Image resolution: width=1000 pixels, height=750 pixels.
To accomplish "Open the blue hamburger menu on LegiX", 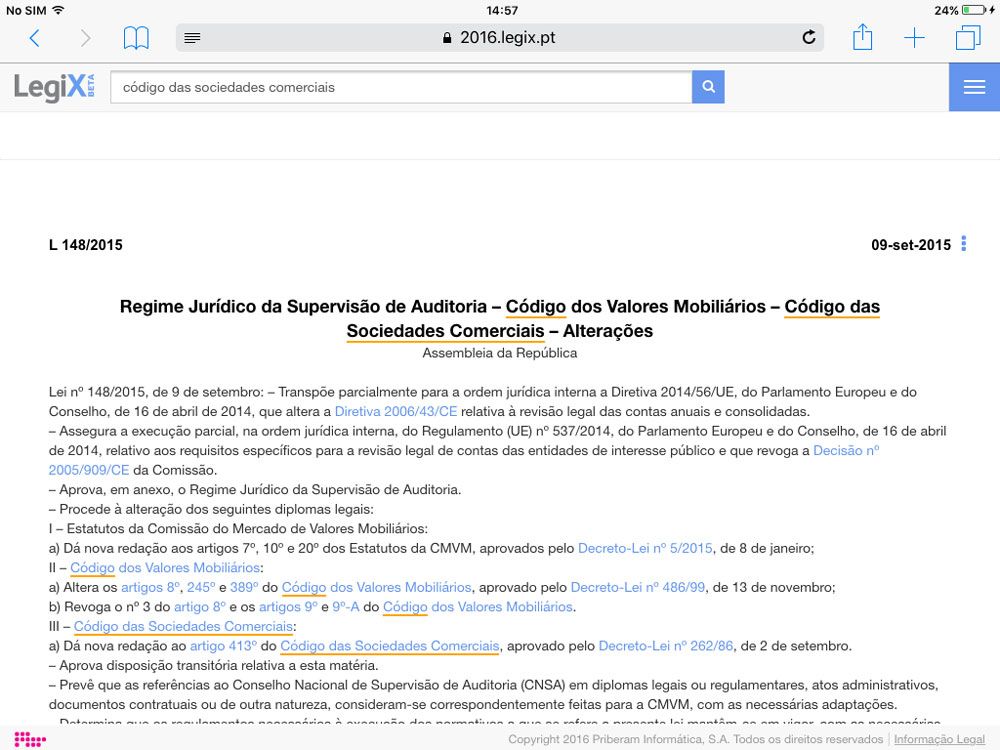I will [973, 87].
